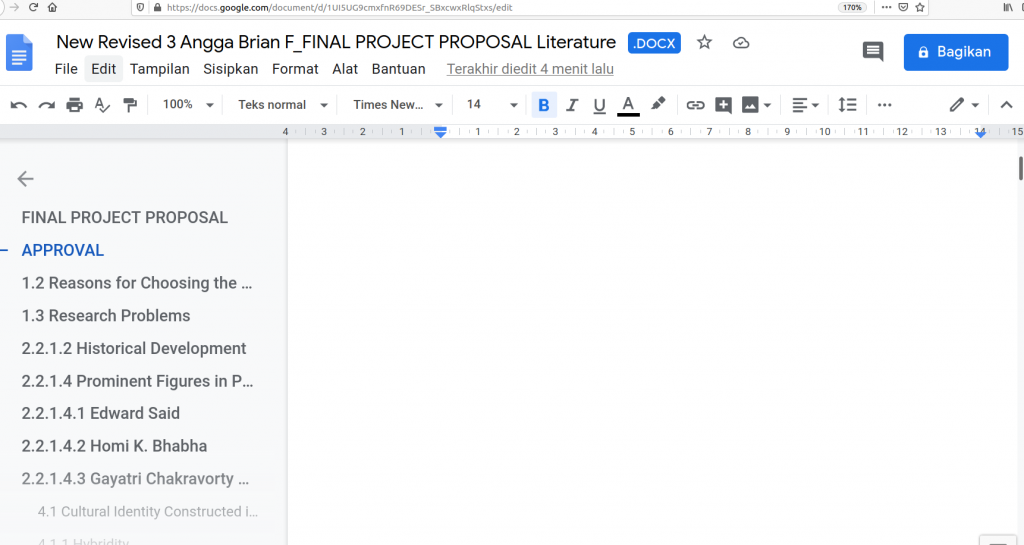This screenshot has height=545, width=1024.
Task: Open the Teks normal style dropdown
Action: [x=283, y=105]
